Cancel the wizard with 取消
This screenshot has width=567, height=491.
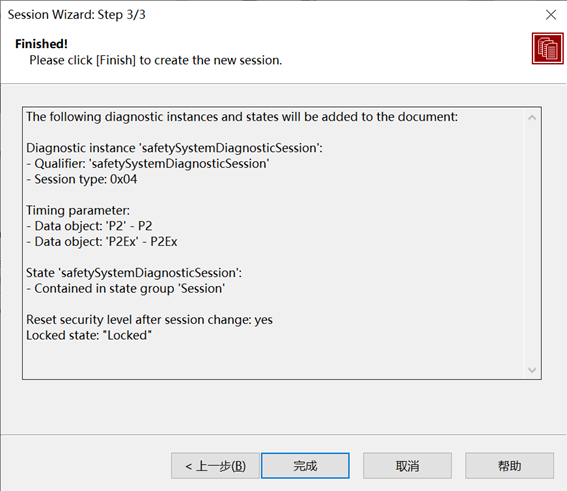pos(407,466)
